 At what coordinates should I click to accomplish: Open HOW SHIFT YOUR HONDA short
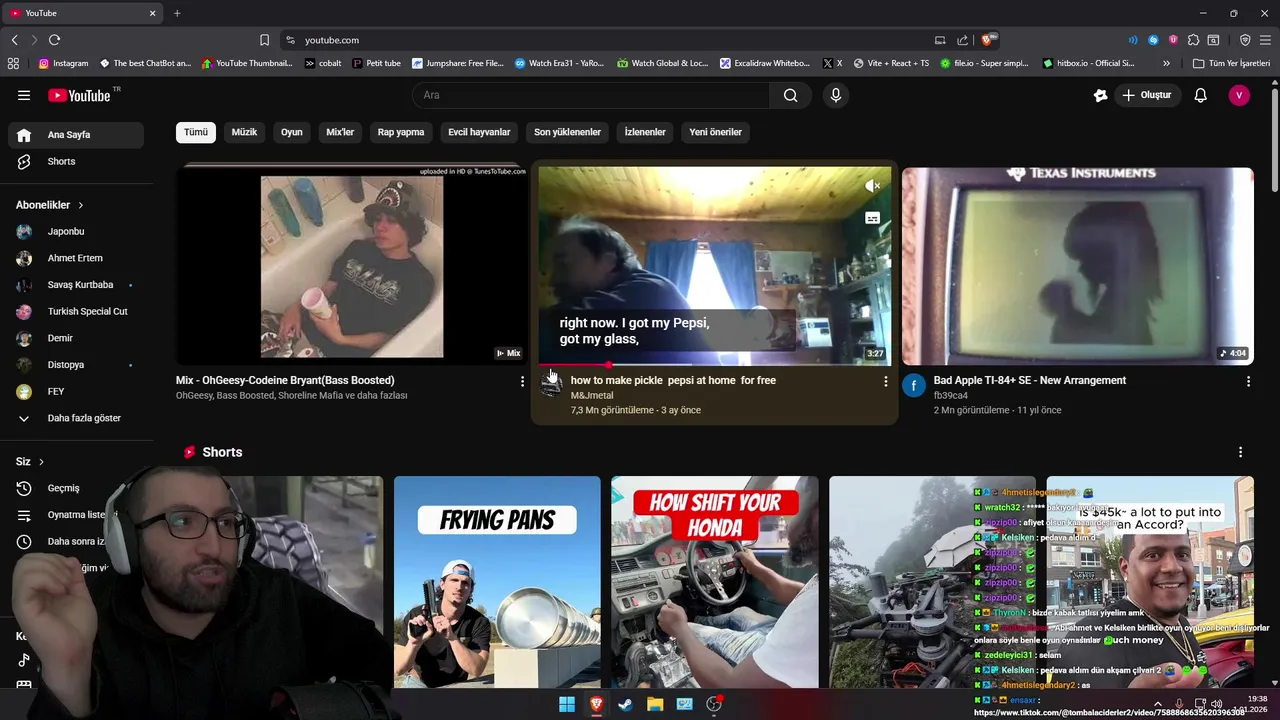click(714, 582)
